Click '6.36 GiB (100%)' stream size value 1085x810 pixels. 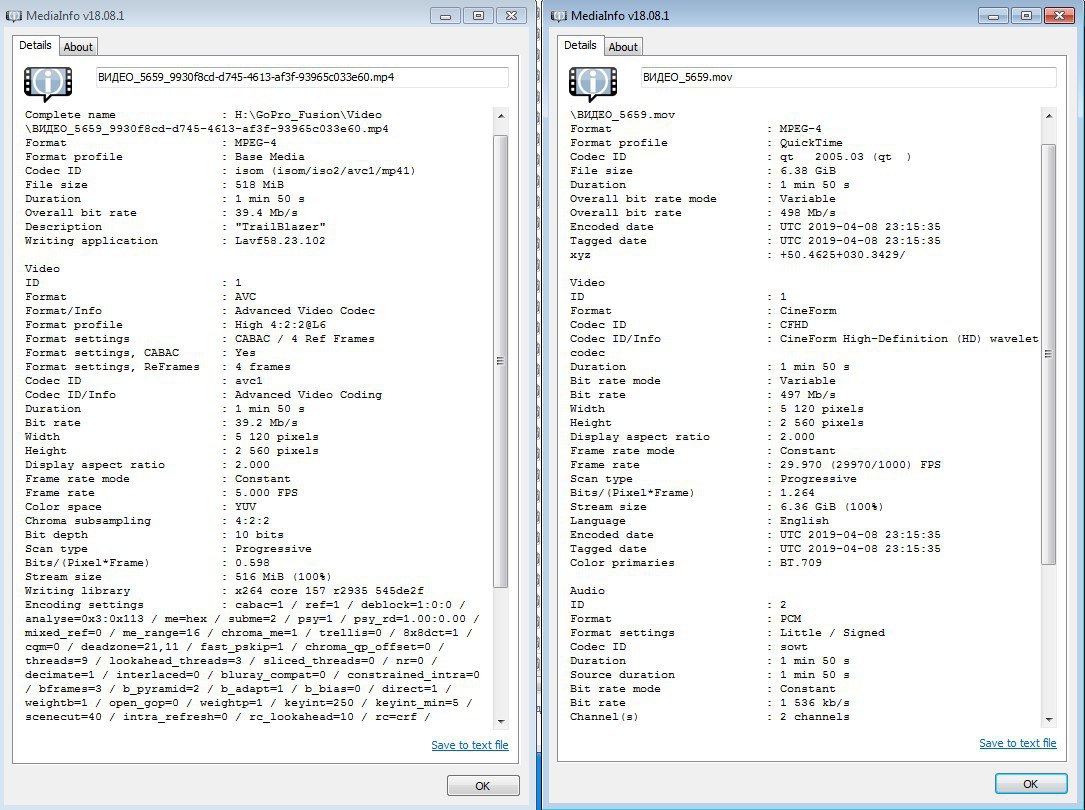click(x=832, y=506)
